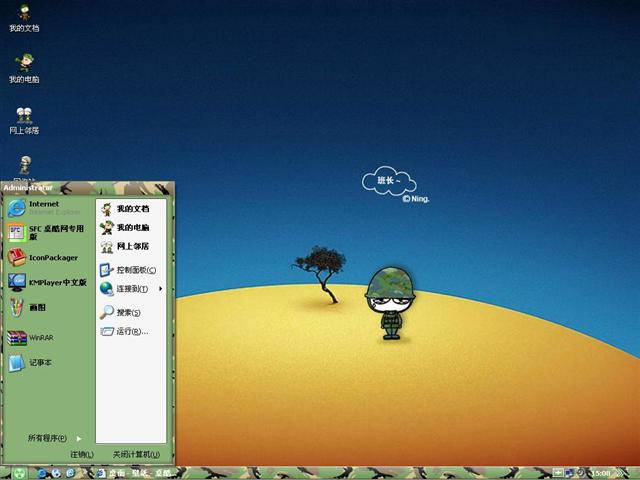Expand the 连接到(T) submenu

coord(131,289)
